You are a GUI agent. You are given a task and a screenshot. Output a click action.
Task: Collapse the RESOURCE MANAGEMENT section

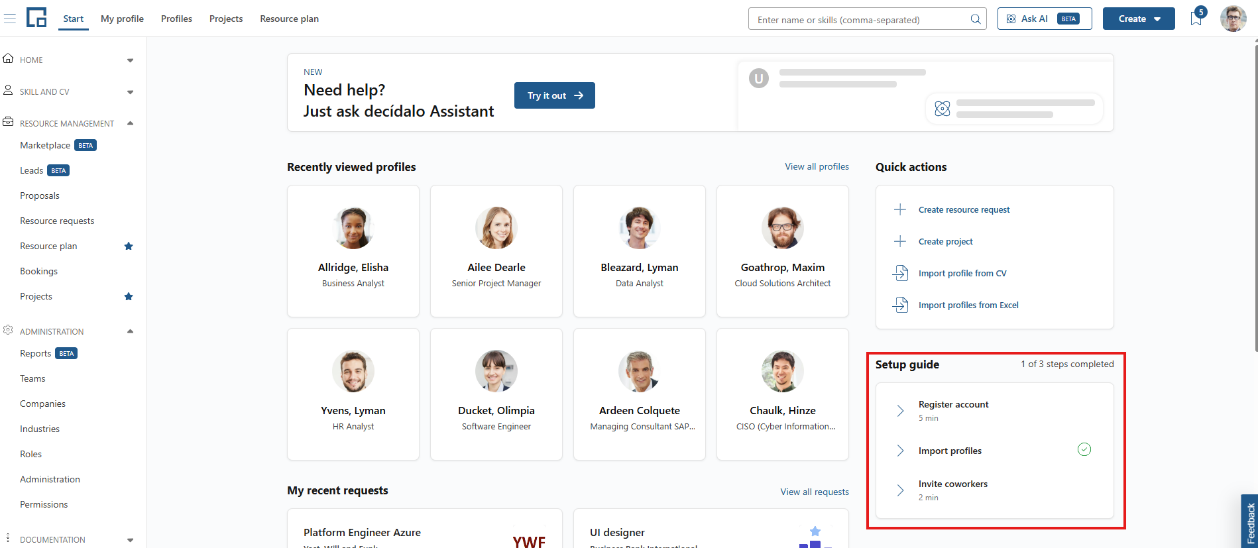coord(130,123)
